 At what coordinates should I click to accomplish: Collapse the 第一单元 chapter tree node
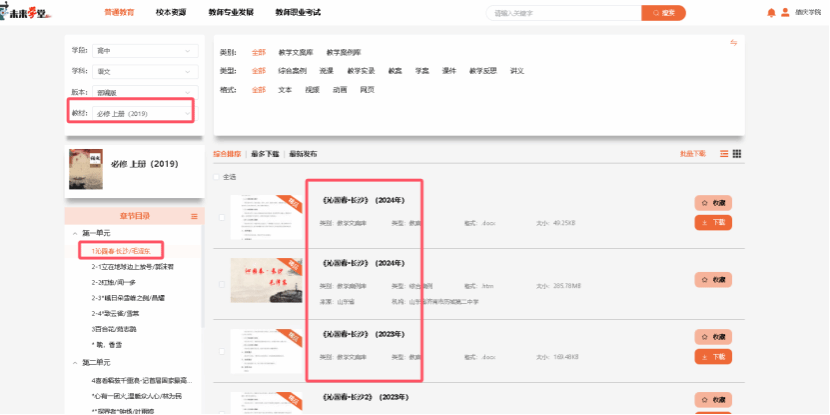point(76,232)
